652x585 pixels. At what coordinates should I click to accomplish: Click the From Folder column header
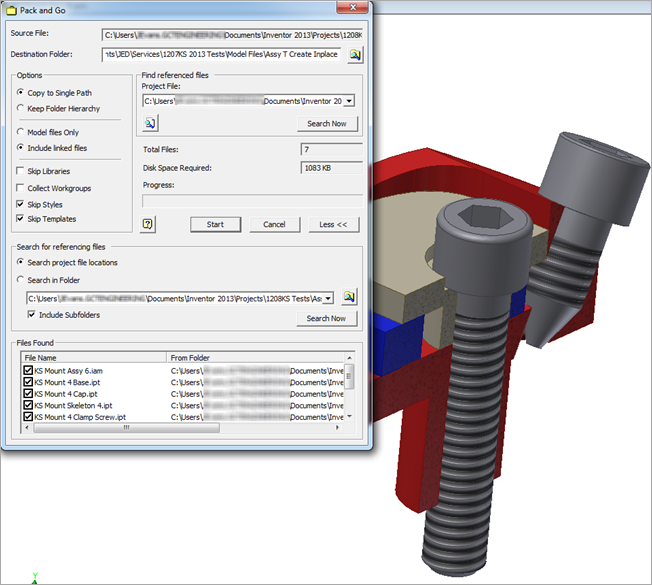tap(255, 358)
